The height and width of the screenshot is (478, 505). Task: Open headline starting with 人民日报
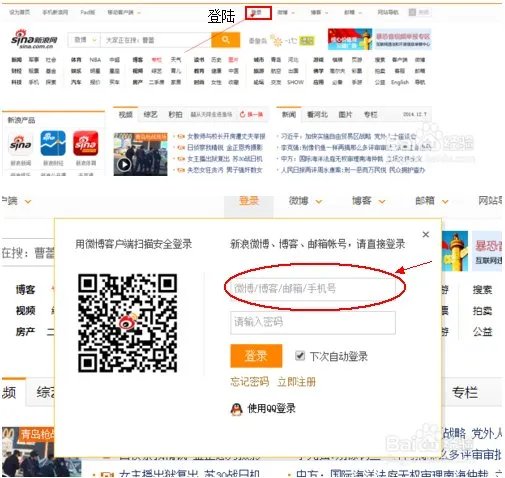click(353, 170)
